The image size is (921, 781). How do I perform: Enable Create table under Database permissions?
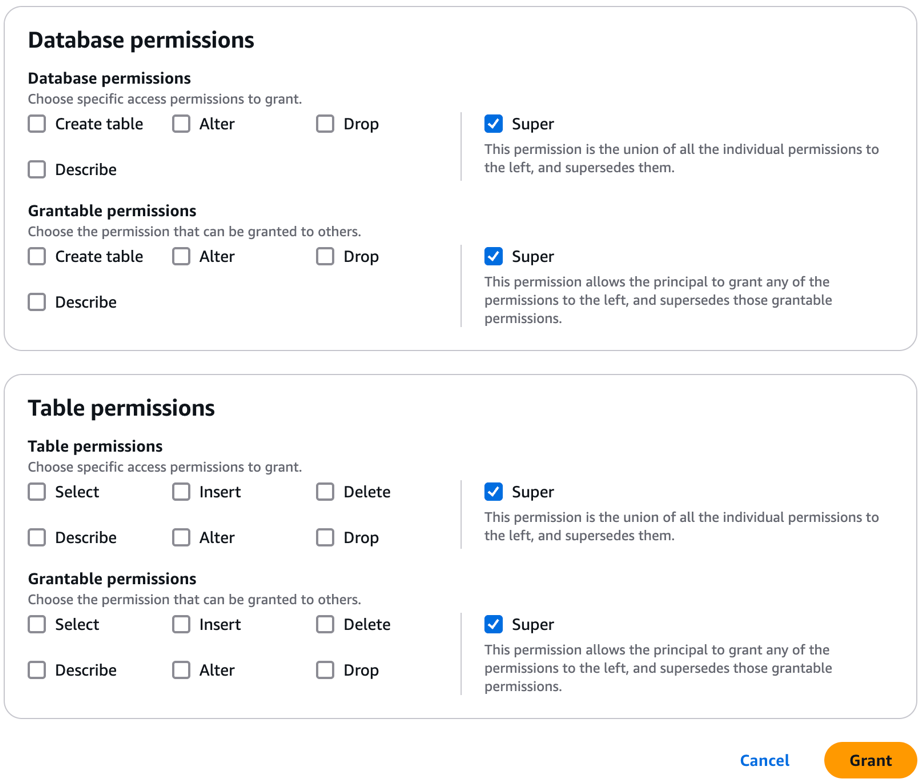point(37,124)
